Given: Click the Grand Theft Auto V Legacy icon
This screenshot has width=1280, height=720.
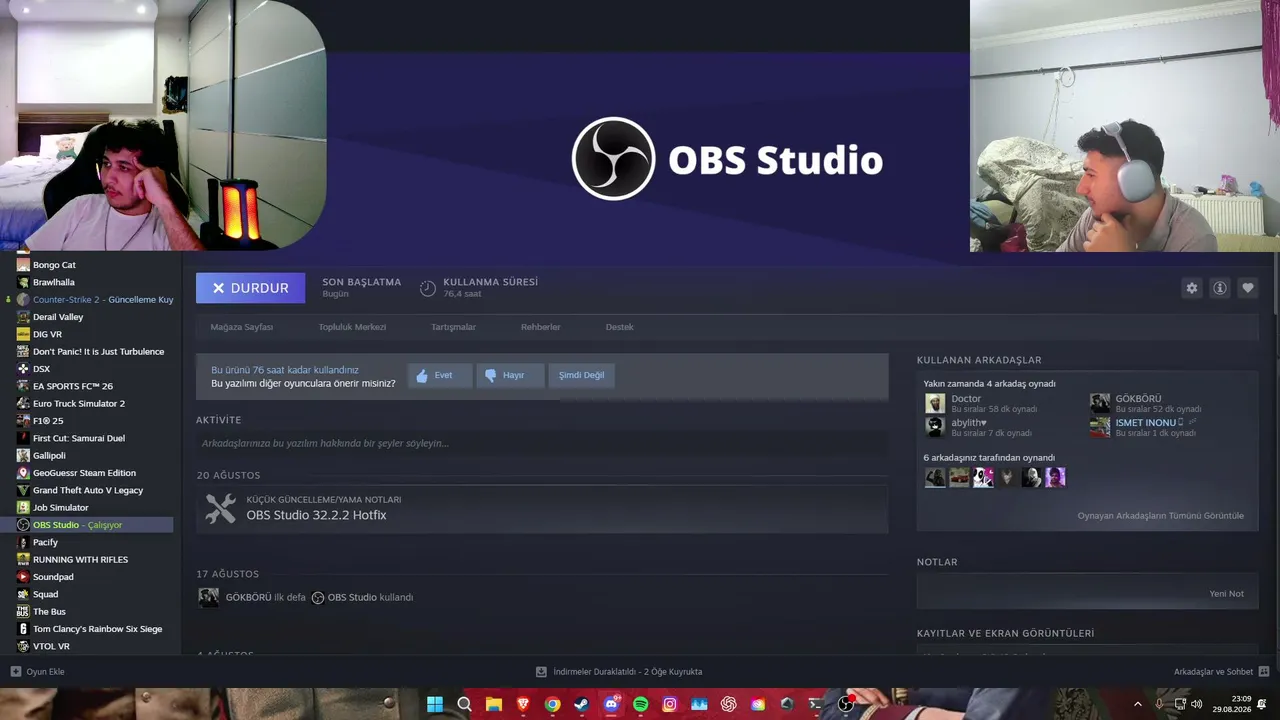Looking at the screenshot, I should [x=23, y=490].
